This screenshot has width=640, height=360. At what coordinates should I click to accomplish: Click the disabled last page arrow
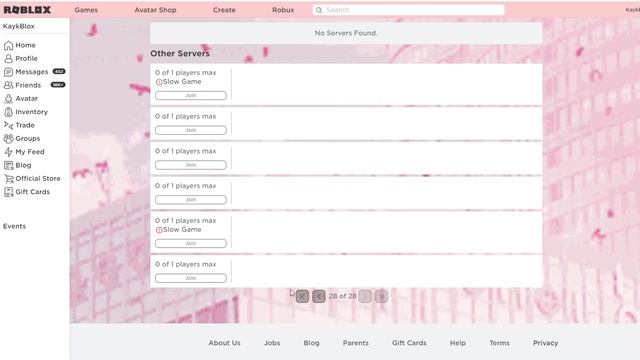(x=381, y=296)
